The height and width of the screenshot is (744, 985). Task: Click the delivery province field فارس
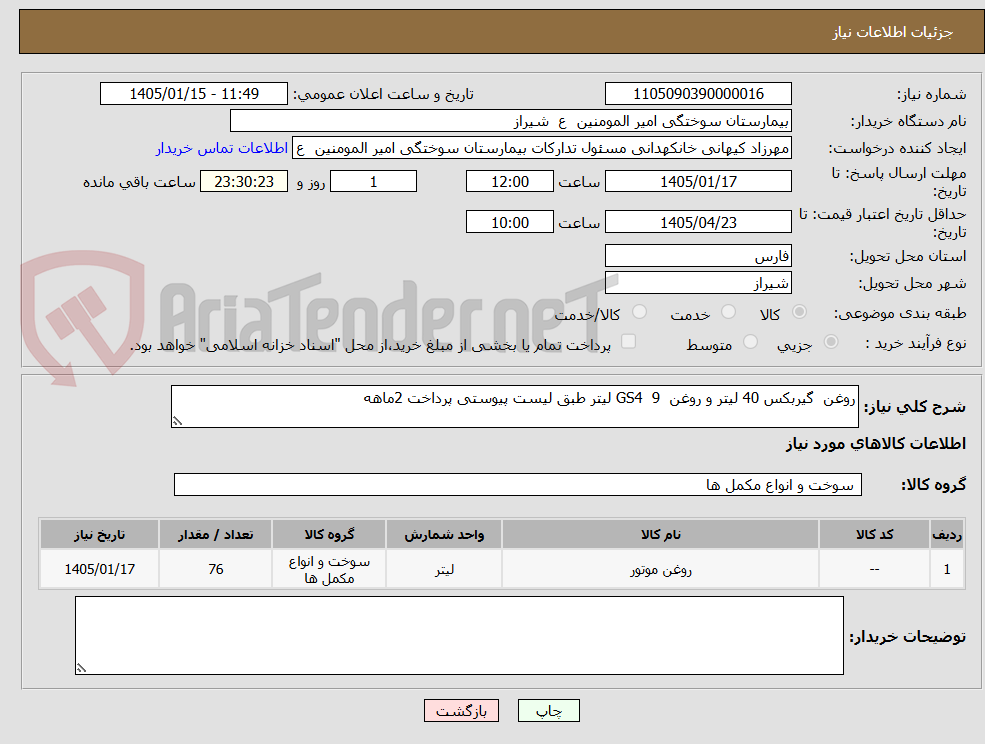tap(698, 256)
